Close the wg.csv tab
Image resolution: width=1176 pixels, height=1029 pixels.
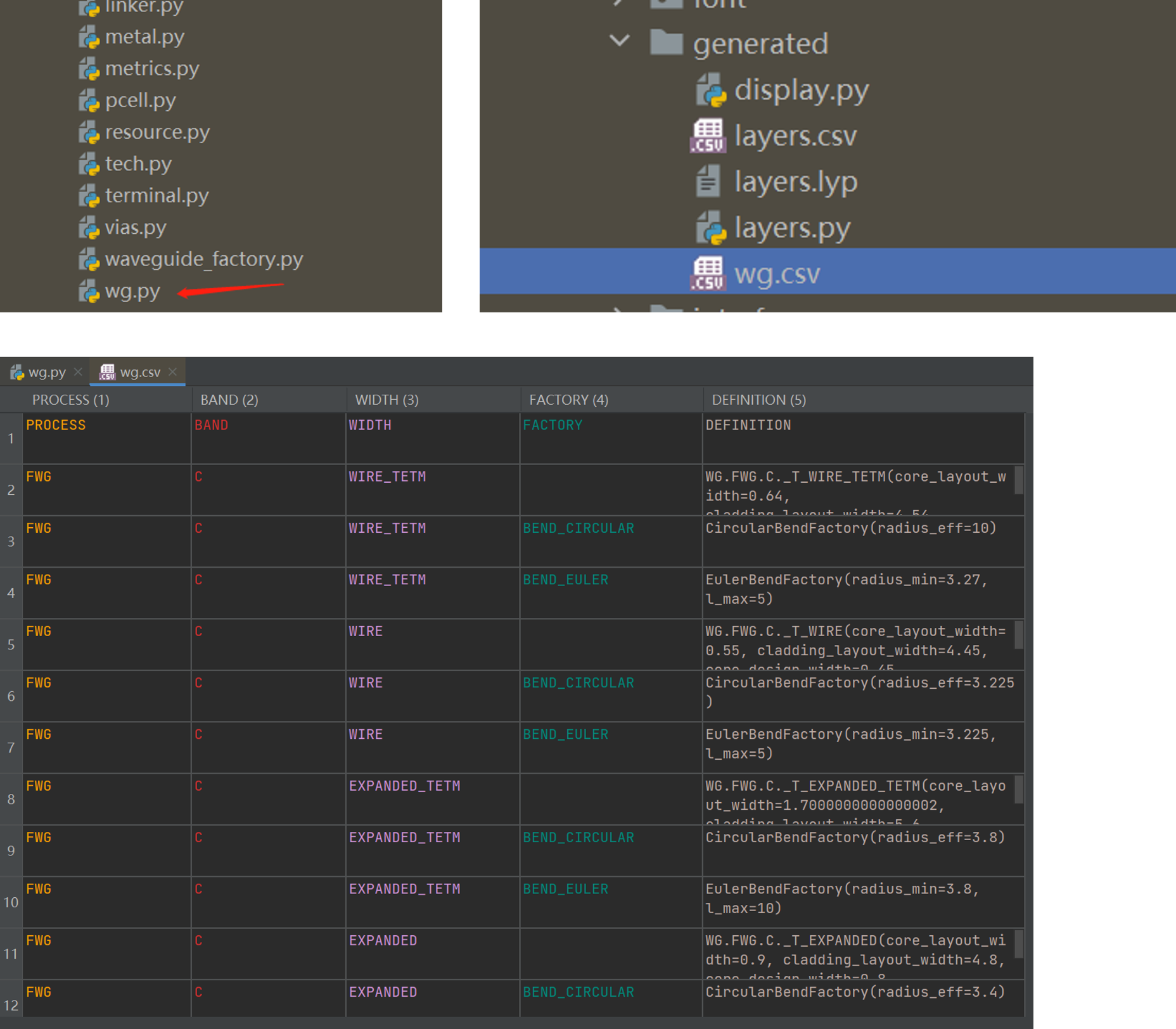point(172,372)
